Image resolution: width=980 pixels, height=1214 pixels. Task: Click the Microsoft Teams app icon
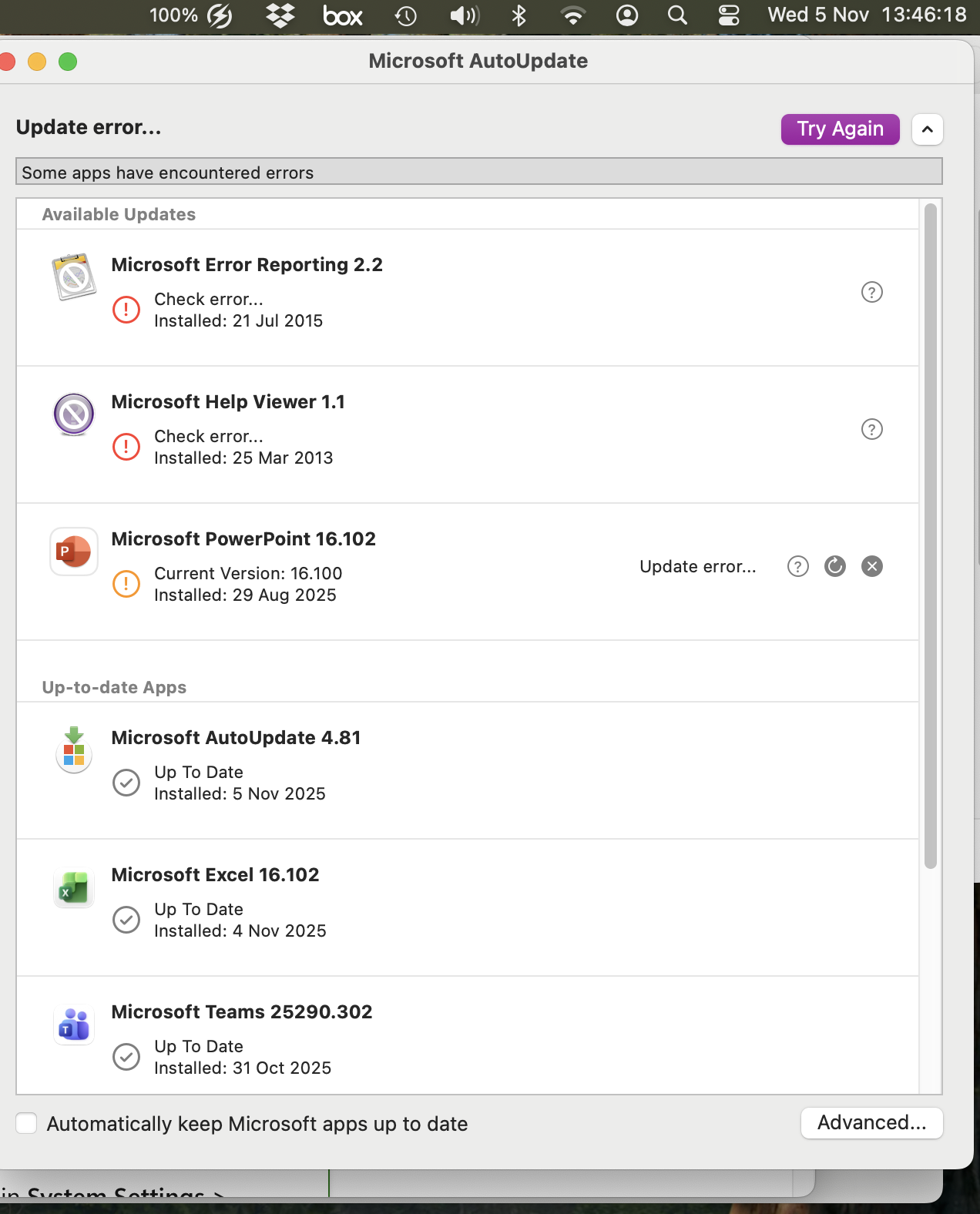point(74,1025)
